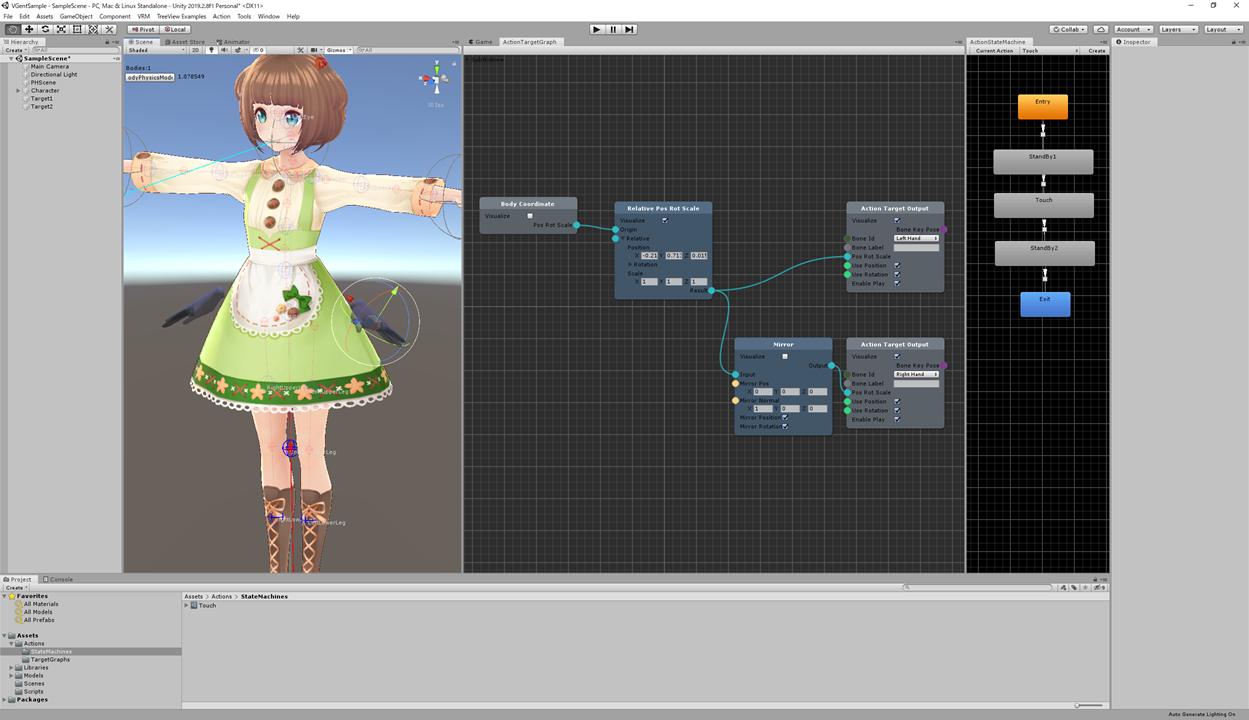Image resolution: width=1249 pixels, height=720 pixels.
Task: Expand the Touch asset in Project
Action: tap(187, 605)
